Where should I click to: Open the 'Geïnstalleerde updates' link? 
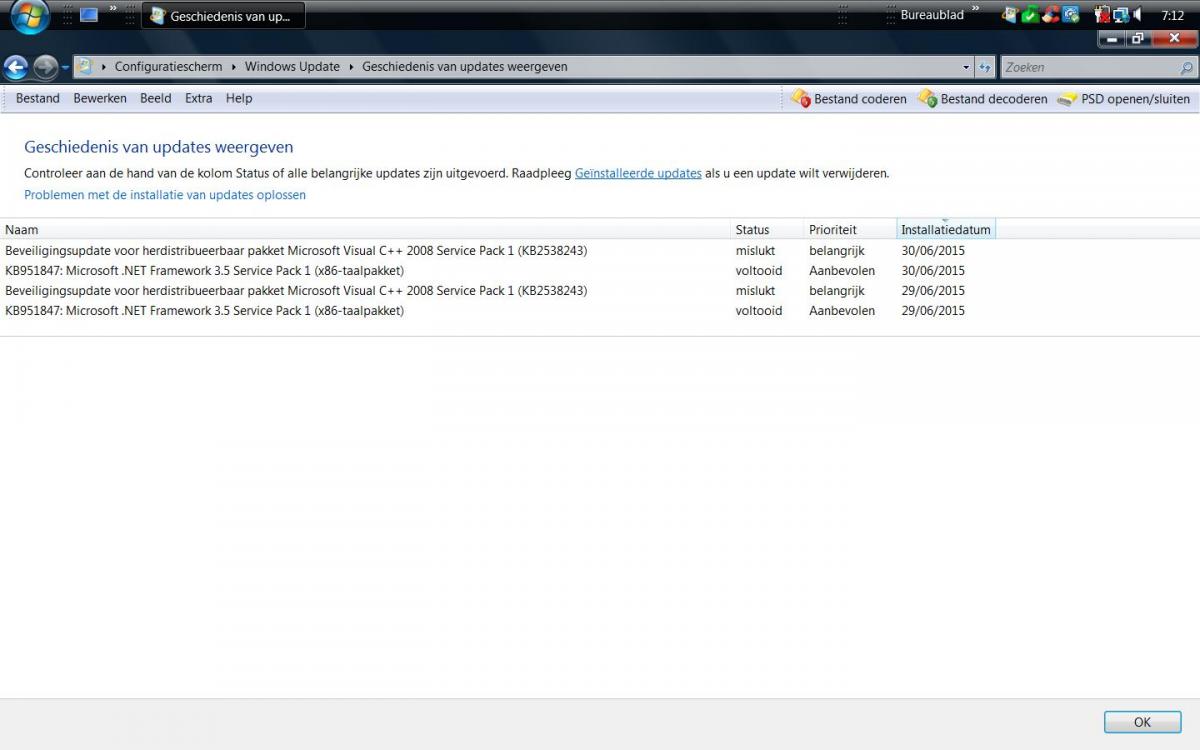[638, 173]
